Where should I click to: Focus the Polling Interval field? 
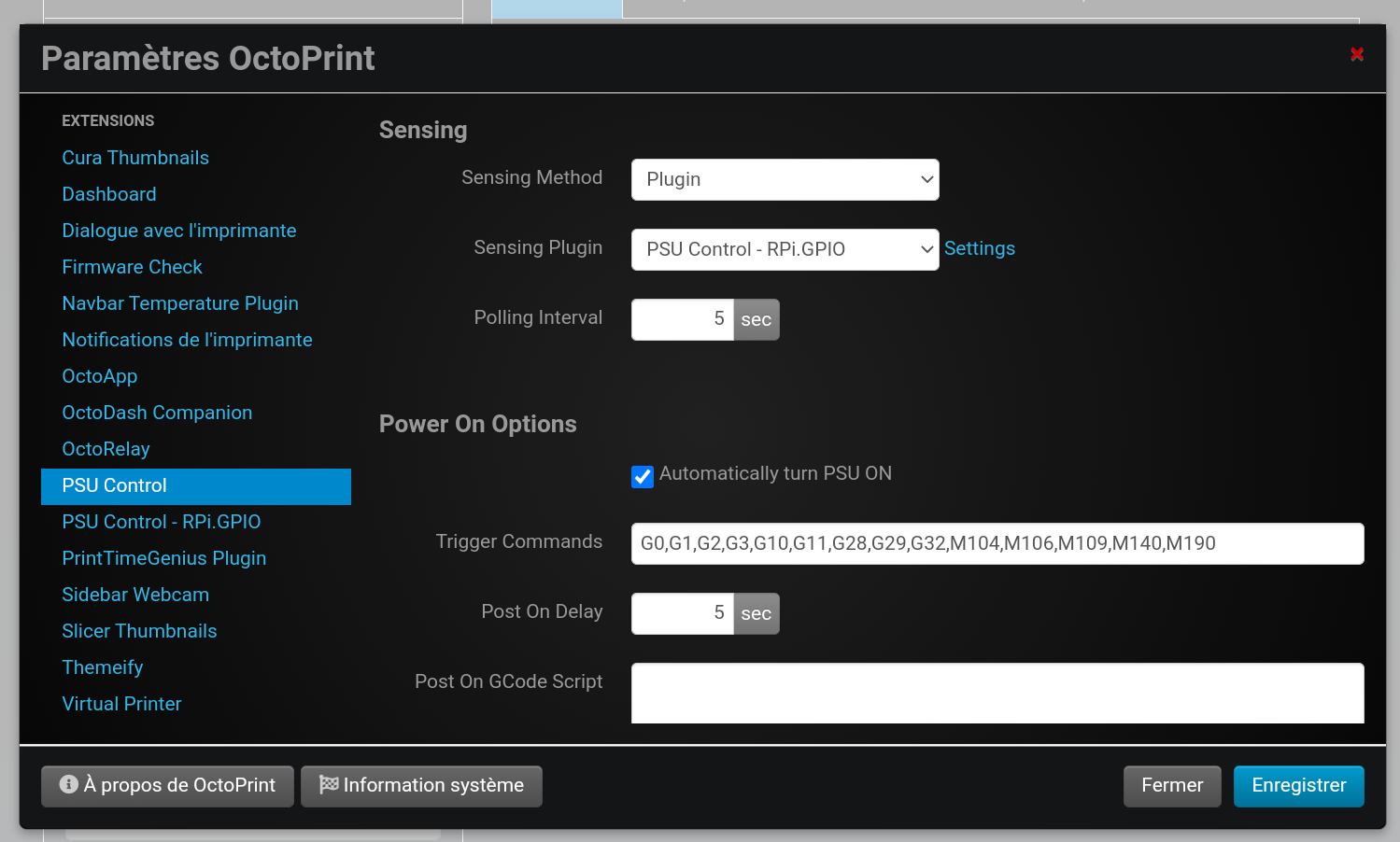(683, 319)
